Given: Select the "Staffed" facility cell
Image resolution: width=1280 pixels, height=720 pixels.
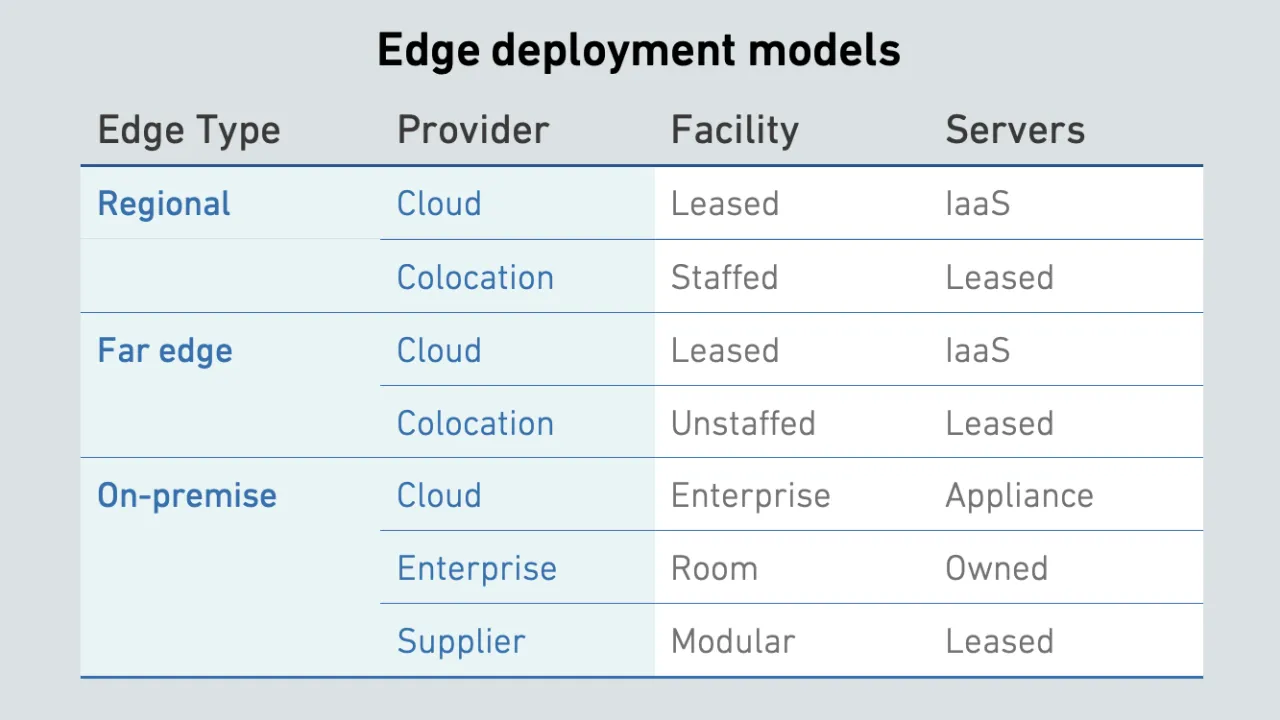Looking at the screenshot, I should coord(724,277).
